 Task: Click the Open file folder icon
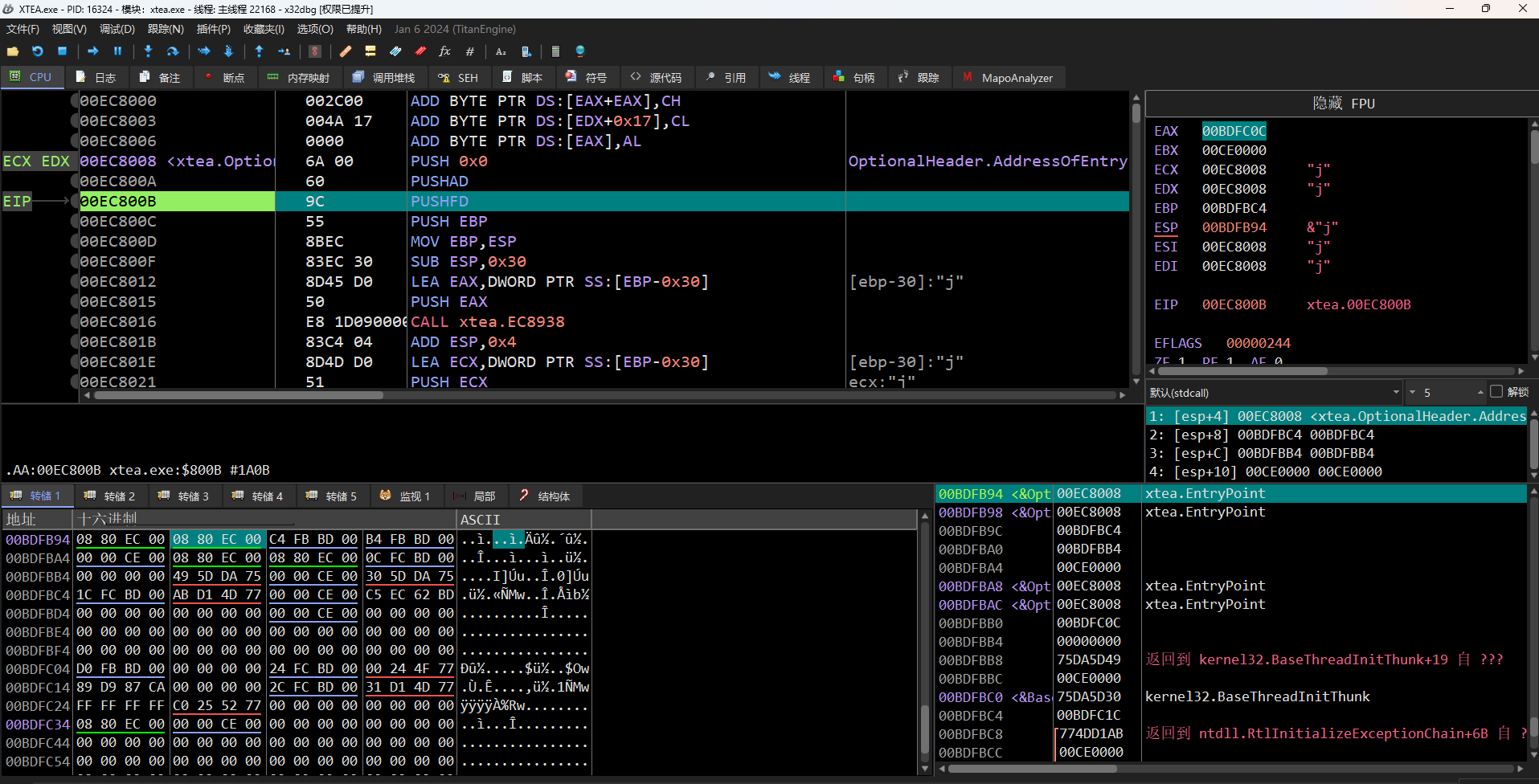click(x=13, y=51)
